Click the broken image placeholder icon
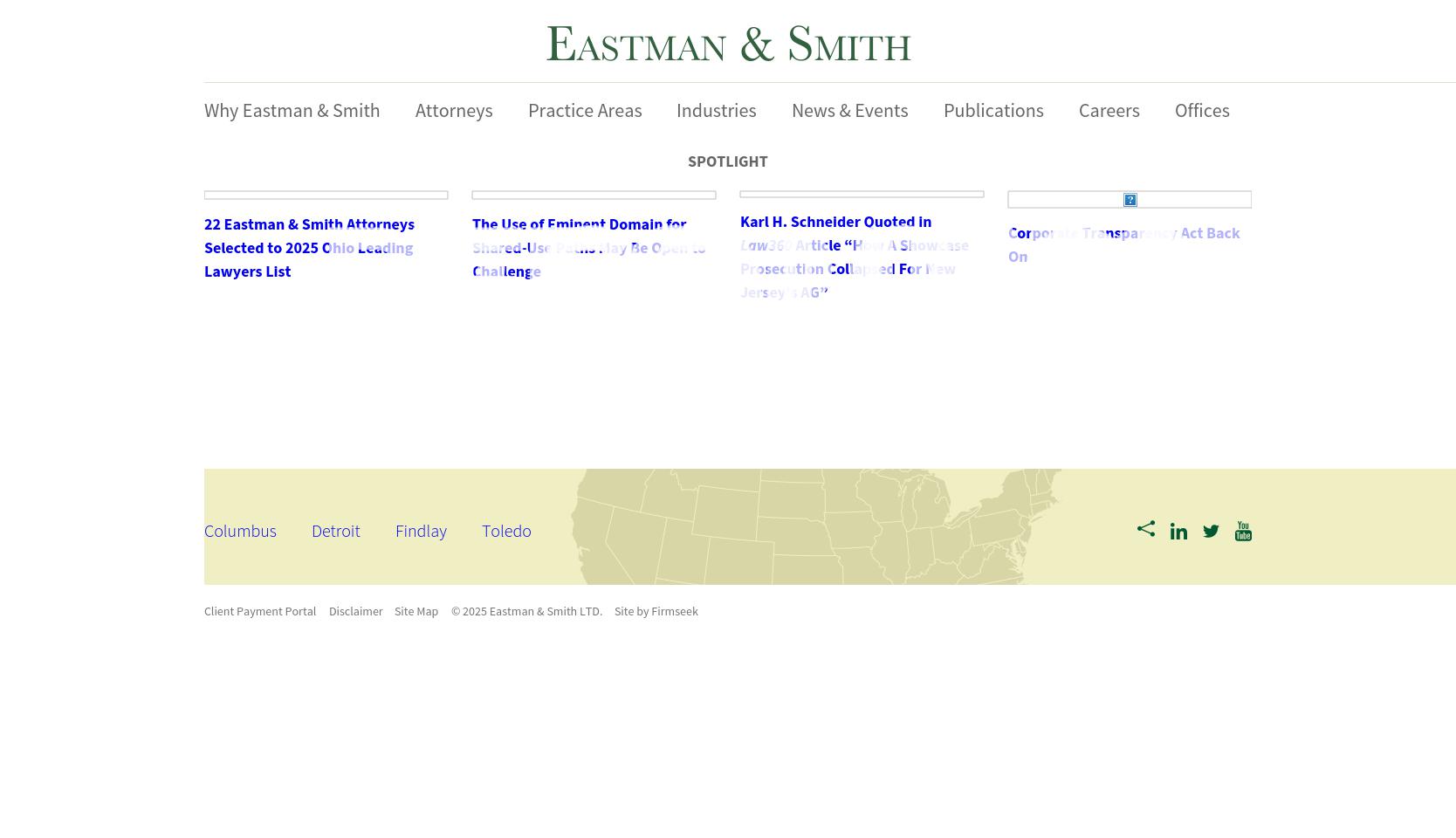The image size is (1456, 838). [1130, 200]
